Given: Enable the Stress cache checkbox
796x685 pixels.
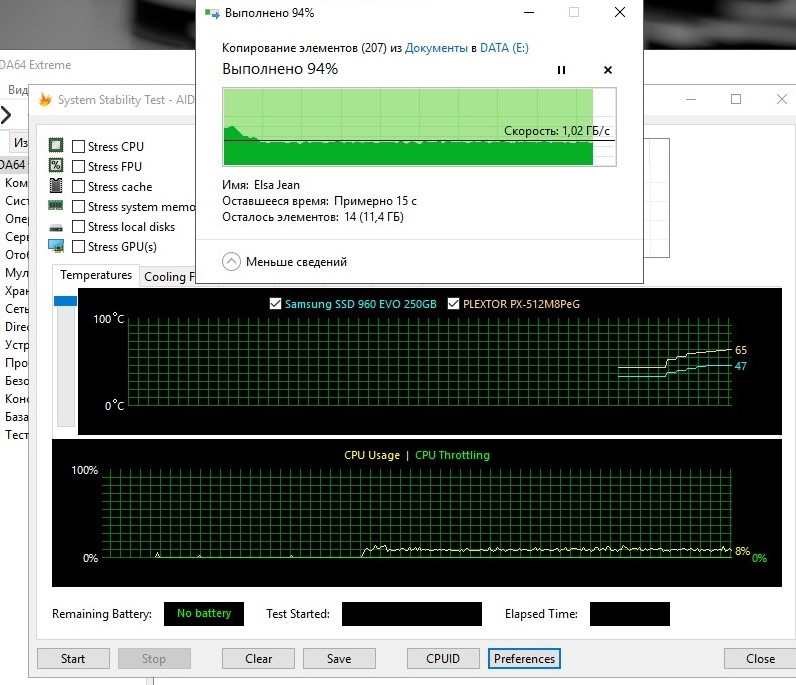Looking at the screenshot, I should [x=78, y=187].
